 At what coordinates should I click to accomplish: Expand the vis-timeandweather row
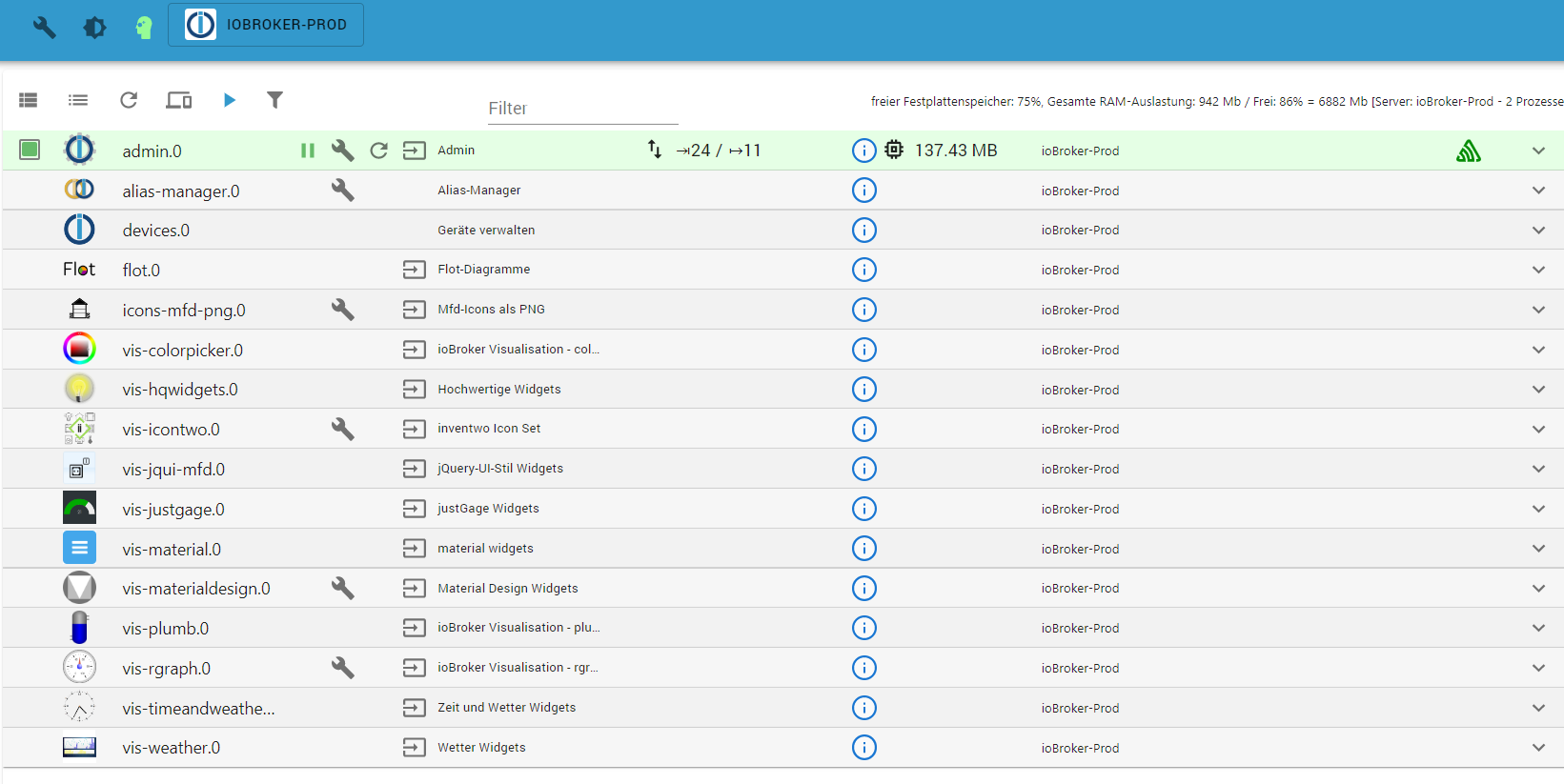coord(1538,708)
